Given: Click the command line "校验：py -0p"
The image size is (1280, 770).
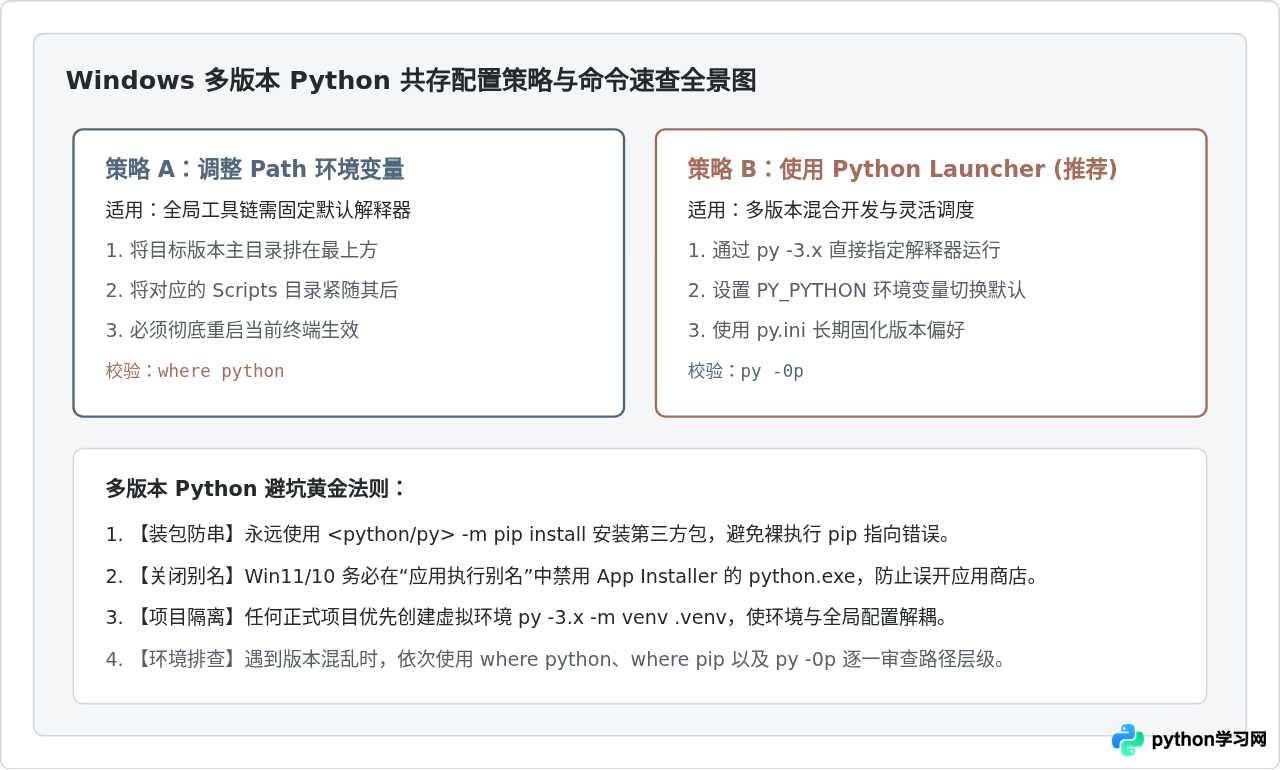Looking at the screenshot, I should click(x=746, y=371).
